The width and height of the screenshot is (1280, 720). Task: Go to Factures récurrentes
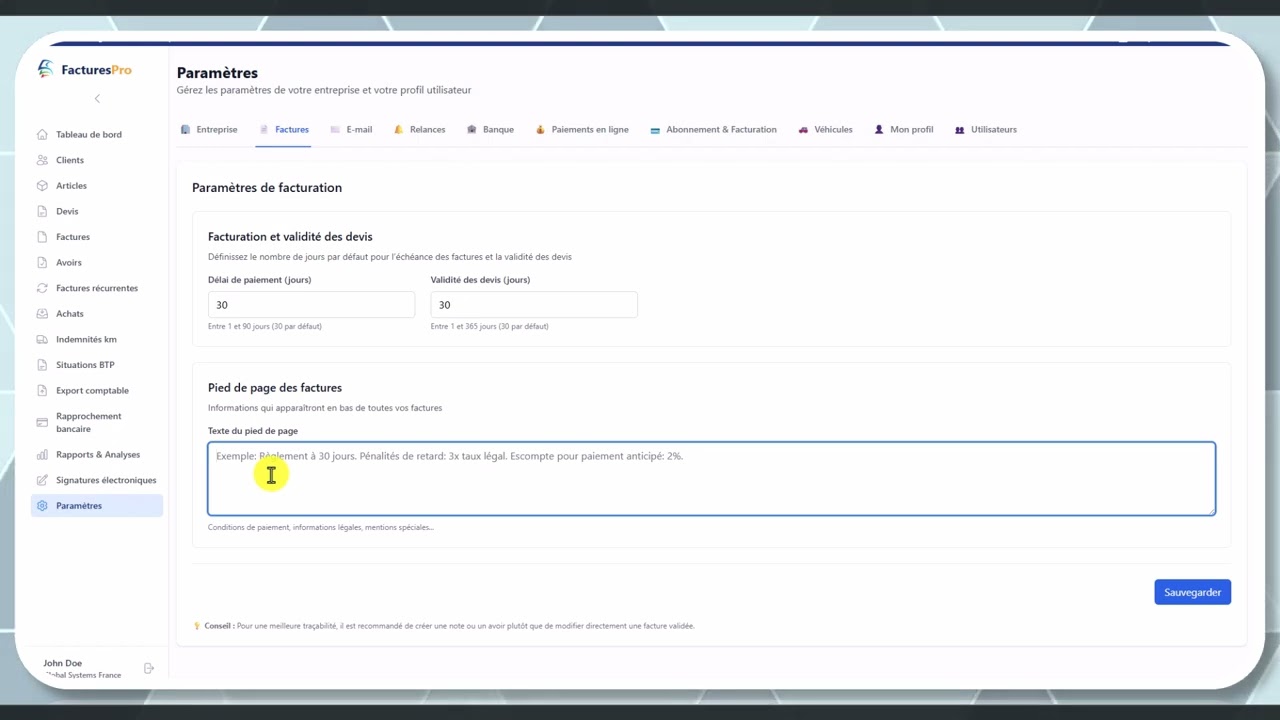[x=97, y=288]
